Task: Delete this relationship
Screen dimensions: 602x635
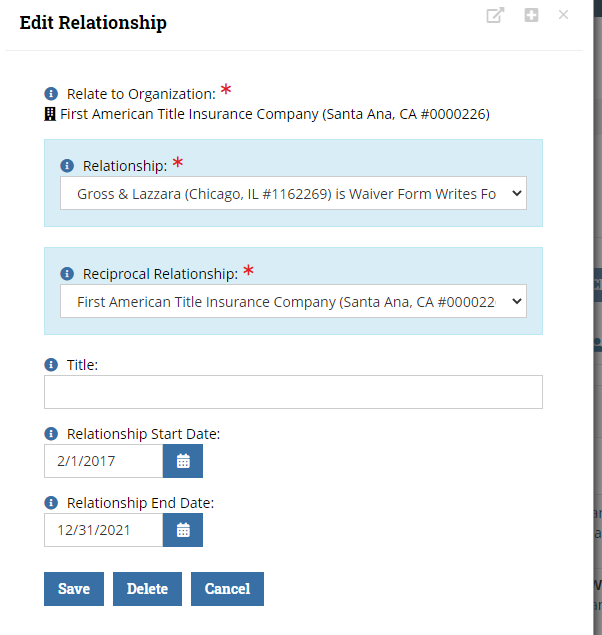Action: click(147, 589)
